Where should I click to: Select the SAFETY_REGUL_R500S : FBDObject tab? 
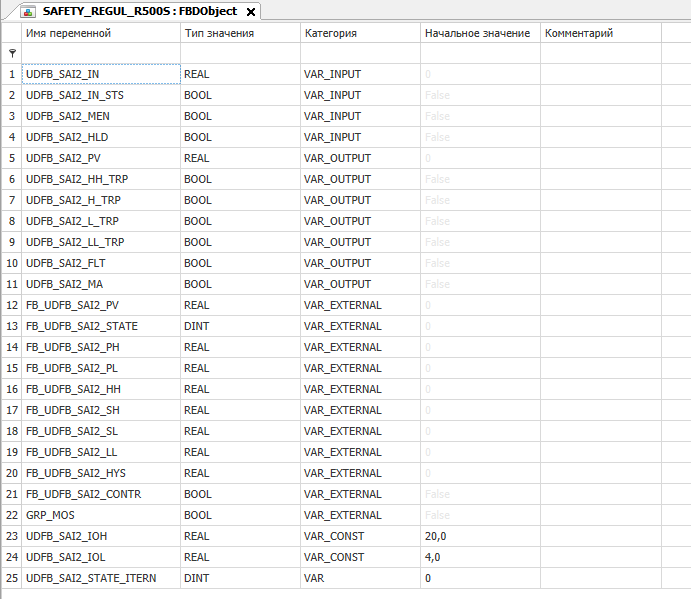137,12
